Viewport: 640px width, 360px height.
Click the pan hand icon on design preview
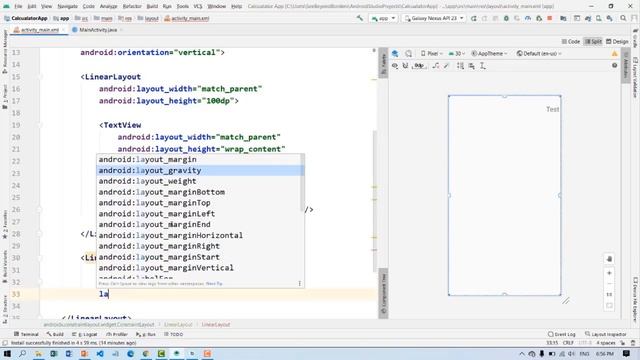coord(609,259)
